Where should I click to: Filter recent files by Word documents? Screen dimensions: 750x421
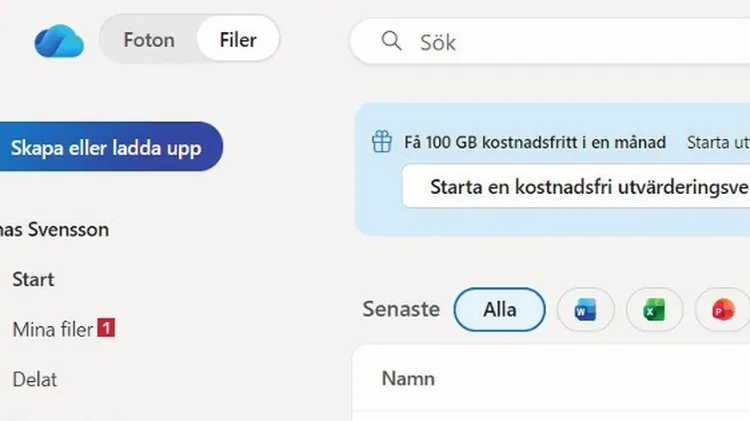pyautogui.click(x=585, y=310)
